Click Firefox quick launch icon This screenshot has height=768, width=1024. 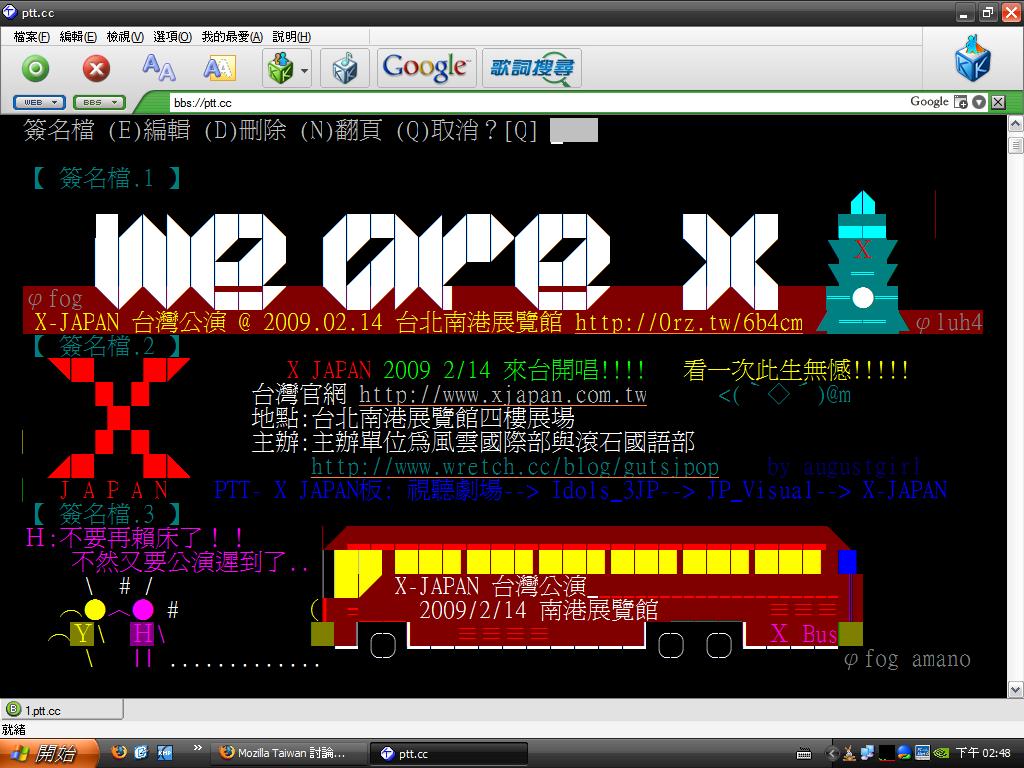tap(119, 752)
